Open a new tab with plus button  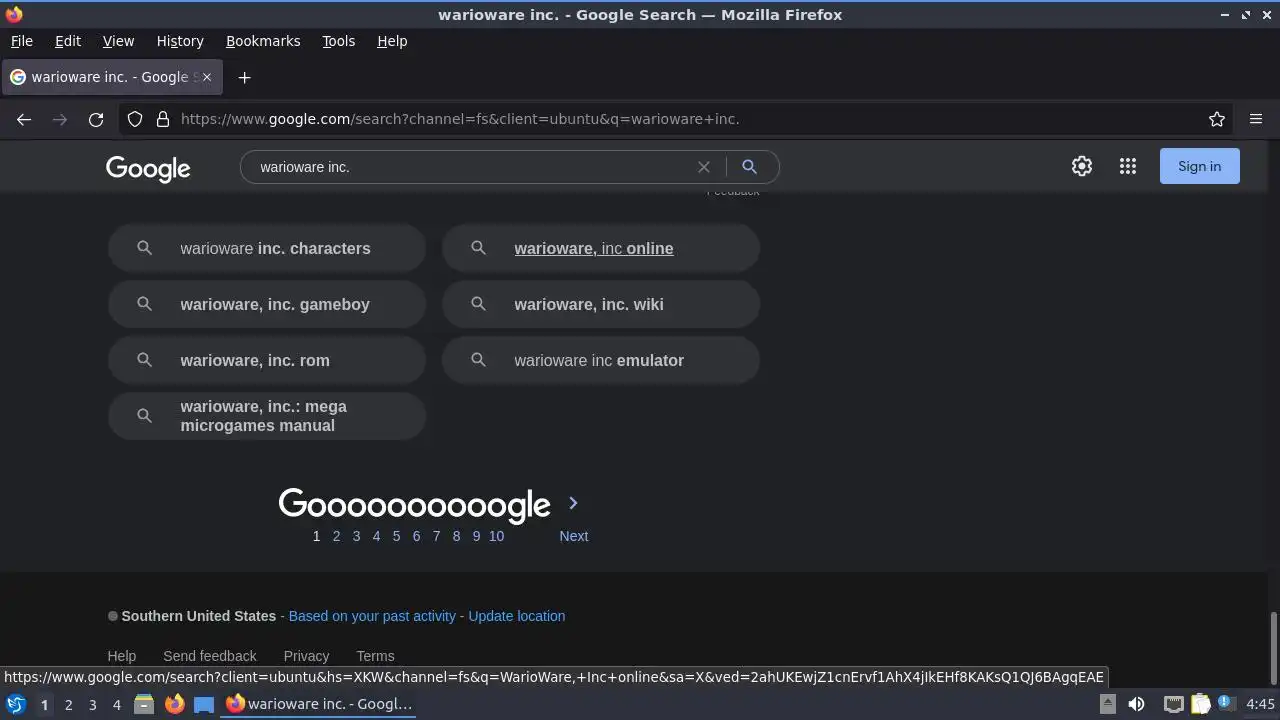244,77
